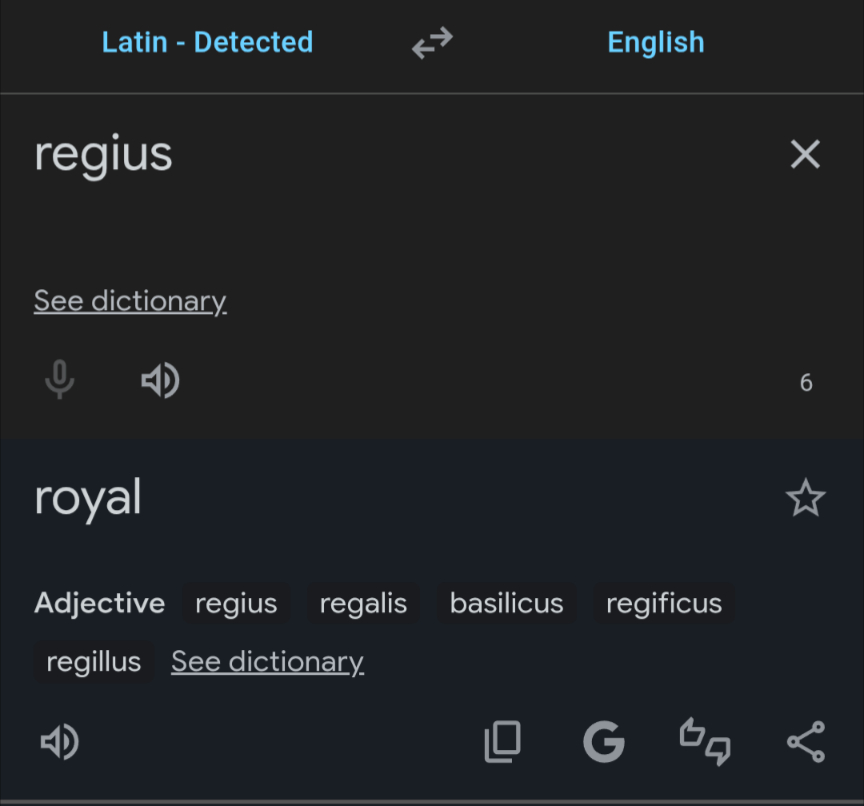Open 'See dictionary' link under source text
The height and width of the screenshot is (806, 864).
coord(130,301)
